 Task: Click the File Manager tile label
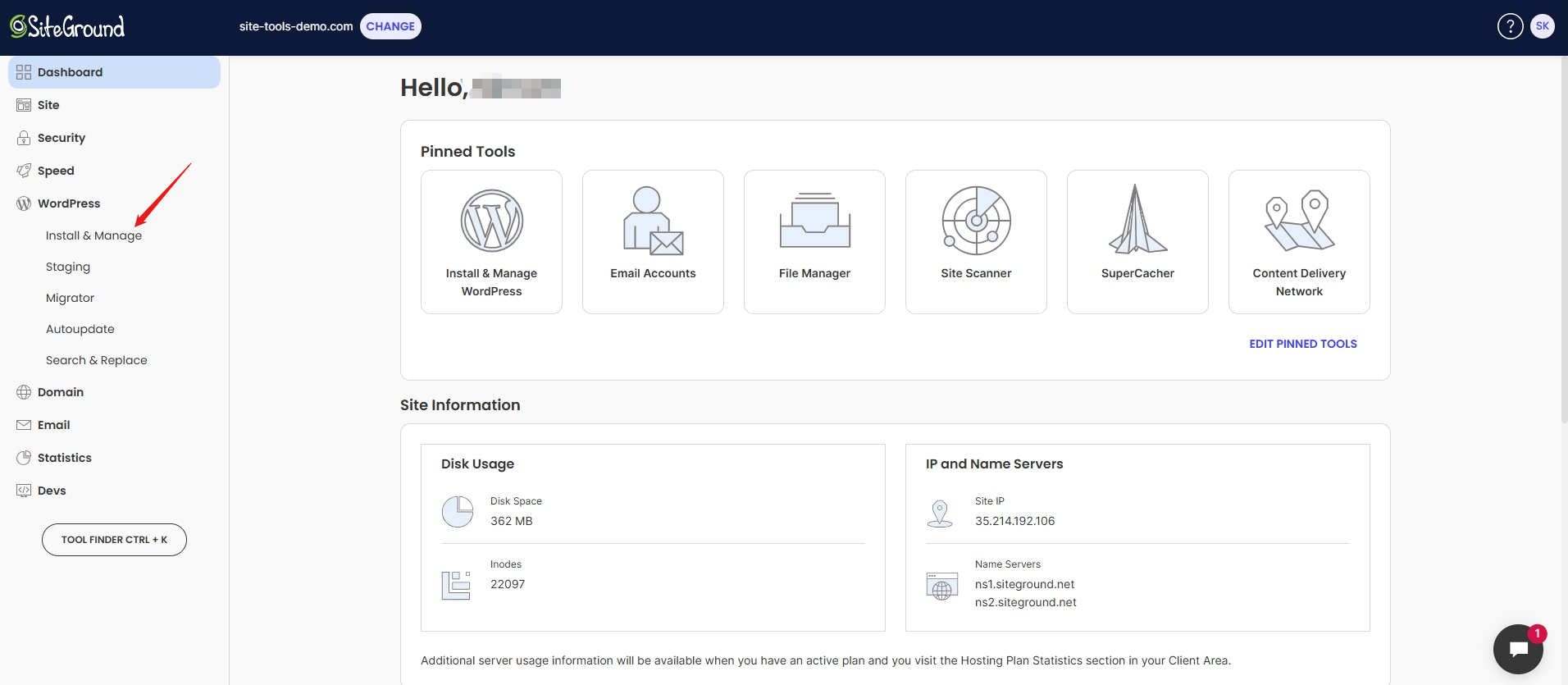[x=814, y=273]
